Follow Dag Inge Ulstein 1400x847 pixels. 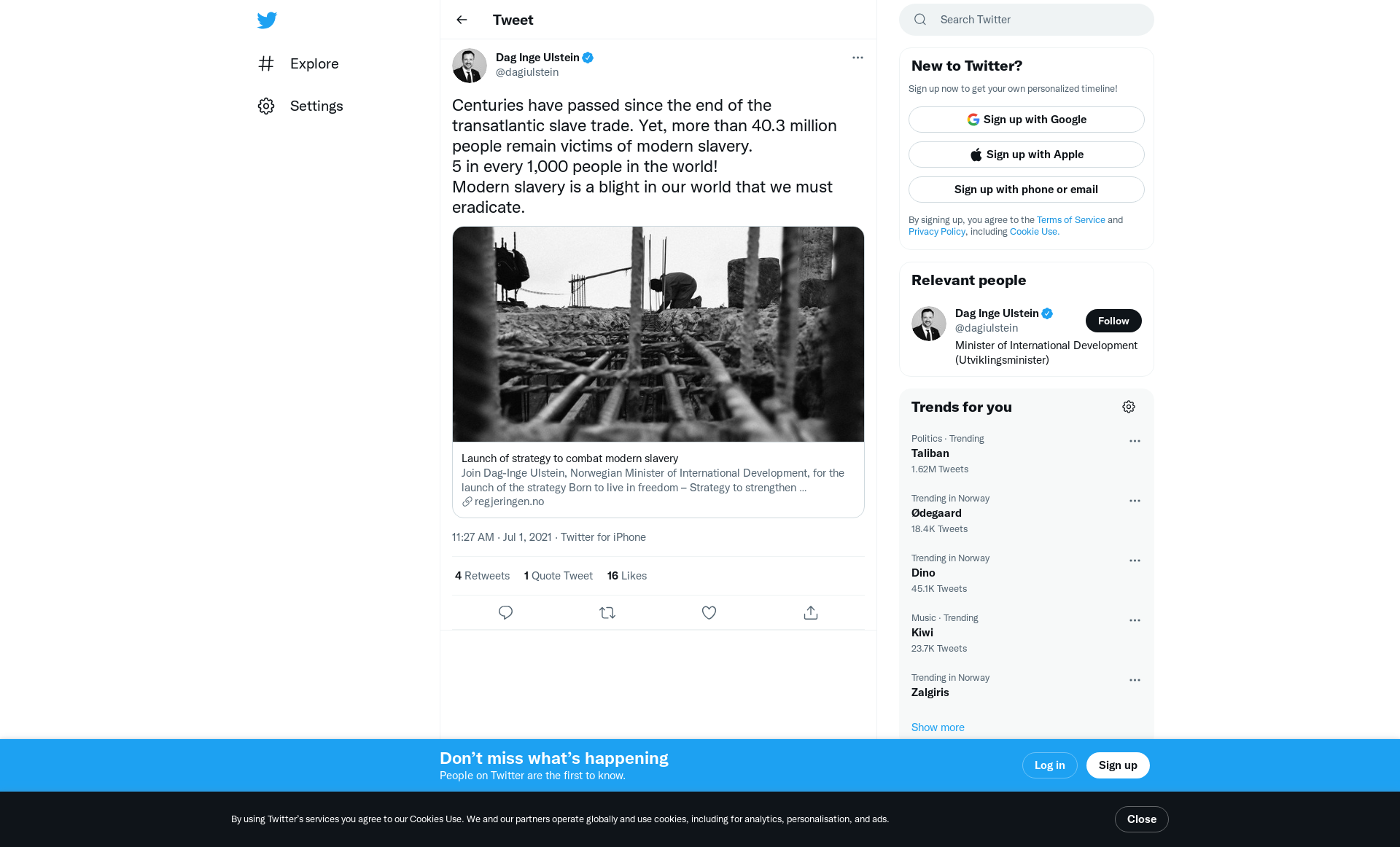pos(1113,321)
